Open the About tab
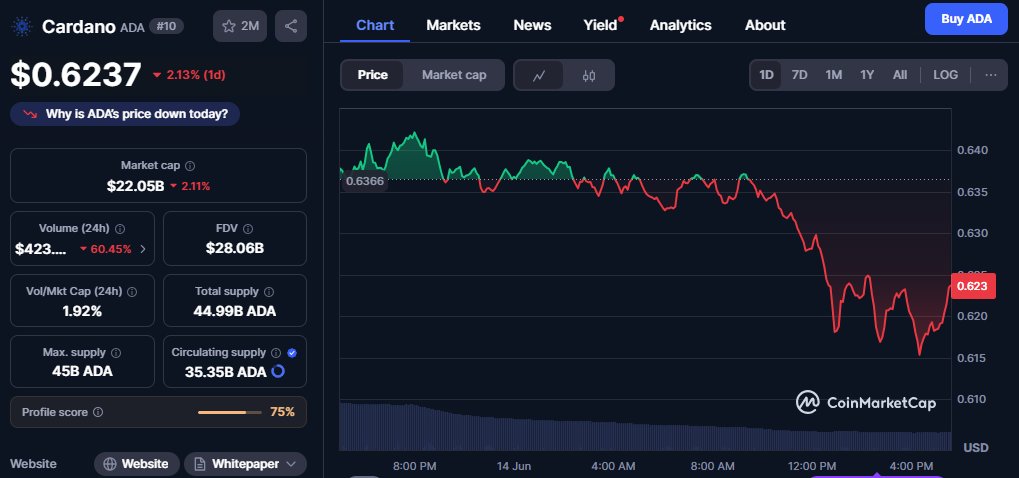The width and height of the screenshot is (1019, 478). [x=765, y=25]
